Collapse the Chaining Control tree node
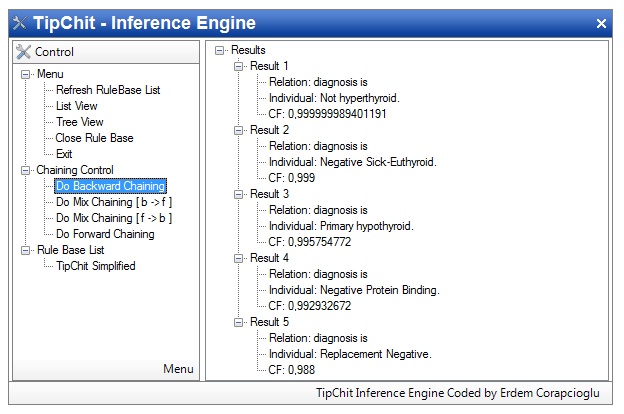The height and width of the screenshot is (414, 624). coord(26,170)
